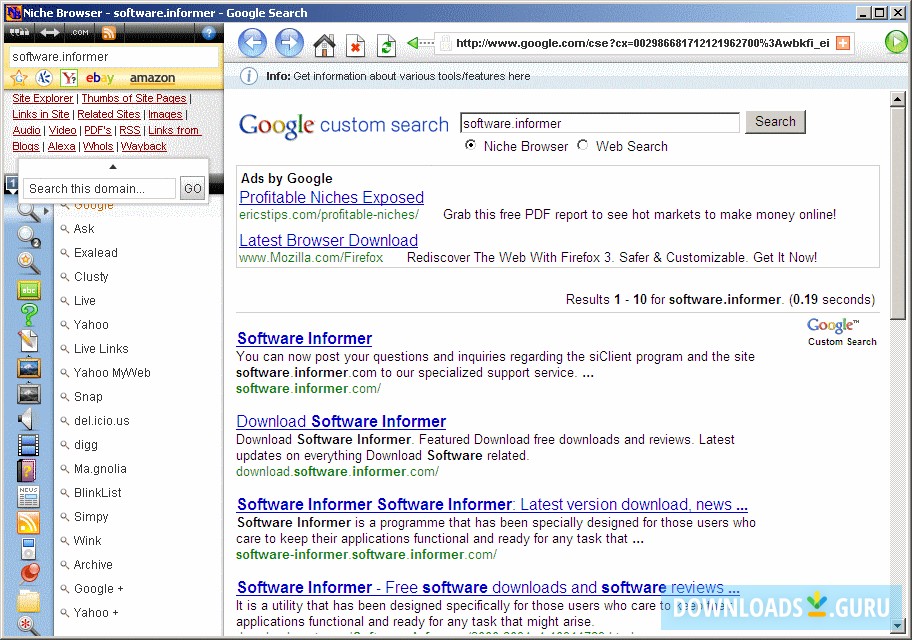Click the Alexa link
This screenshot has width=912, height=640.
click(x=62, y=147)
